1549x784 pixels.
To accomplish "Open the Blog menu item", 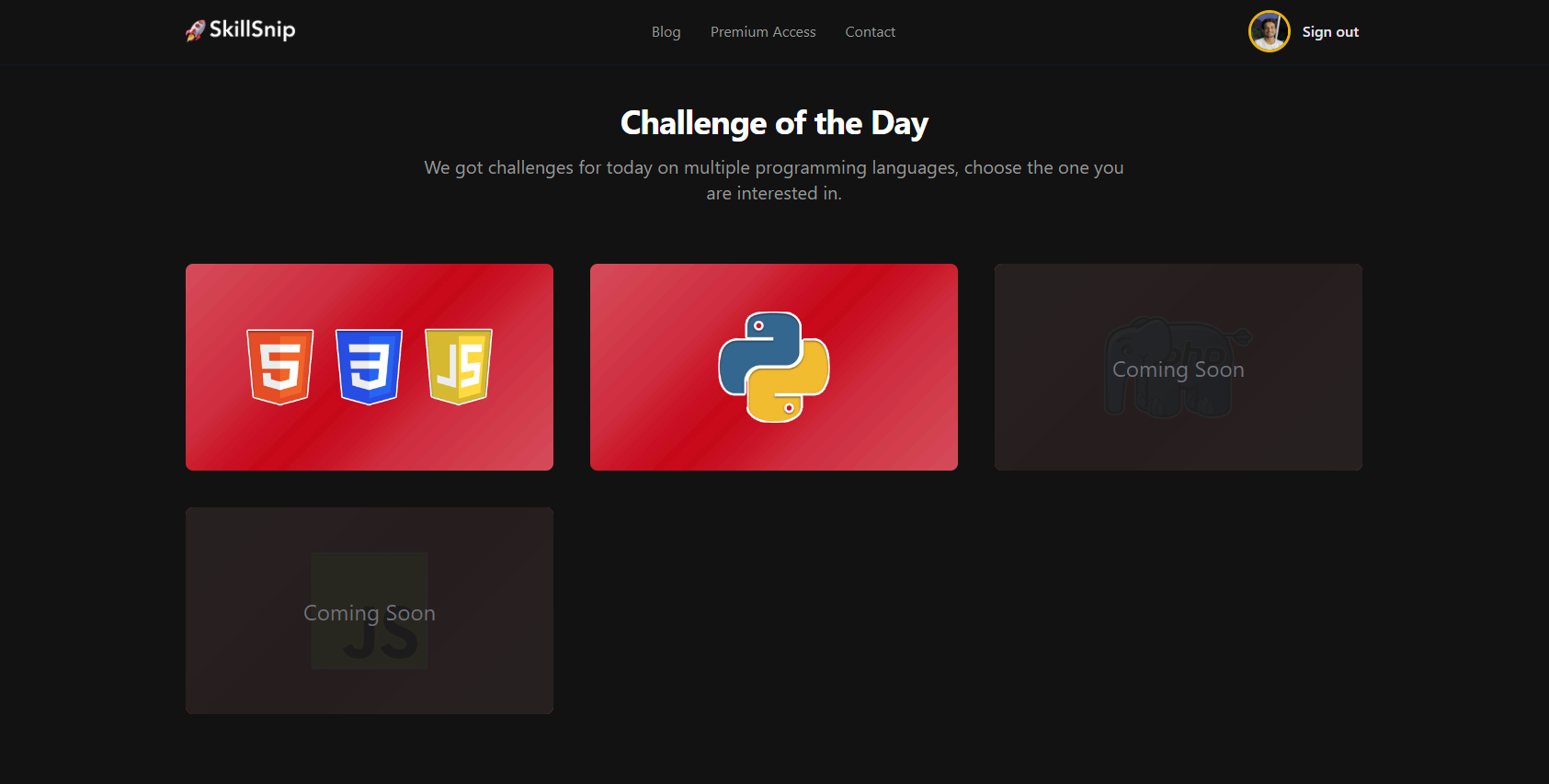I will (x=666, y=32).
